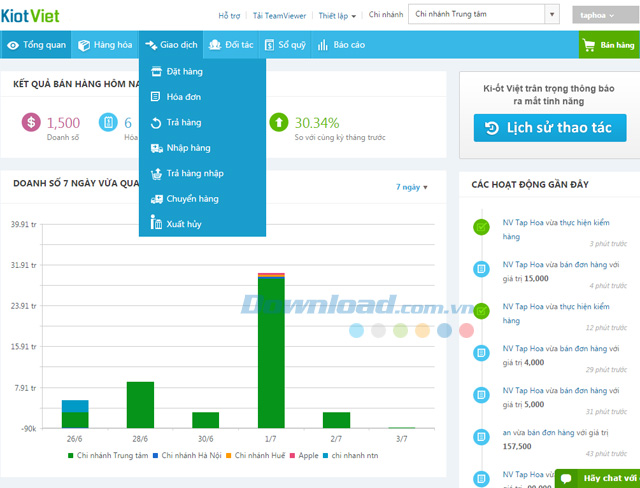
Task: Open the Tổng quan tab
Action: pyautogui.click(x=35, y=45)
